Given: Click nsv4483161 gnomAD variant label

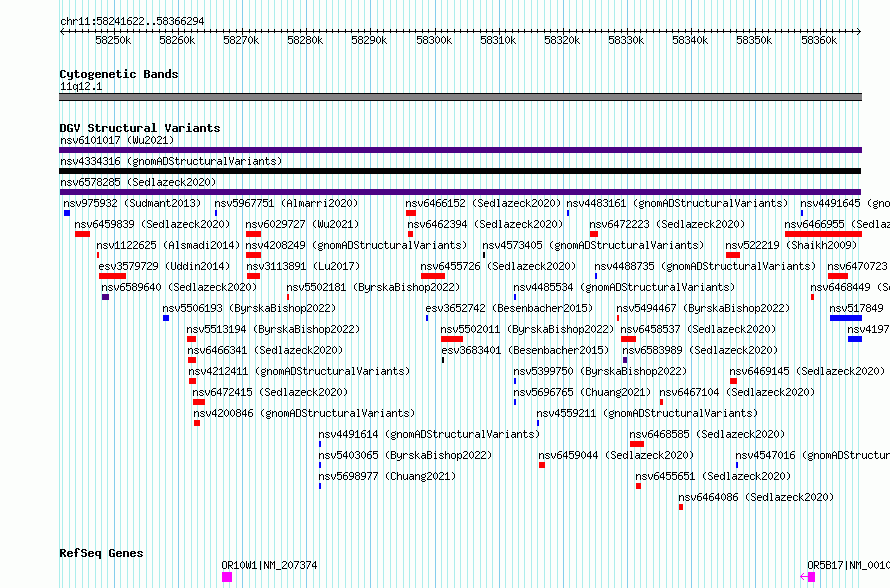Looking at the screenshot, I should [677, 203].
